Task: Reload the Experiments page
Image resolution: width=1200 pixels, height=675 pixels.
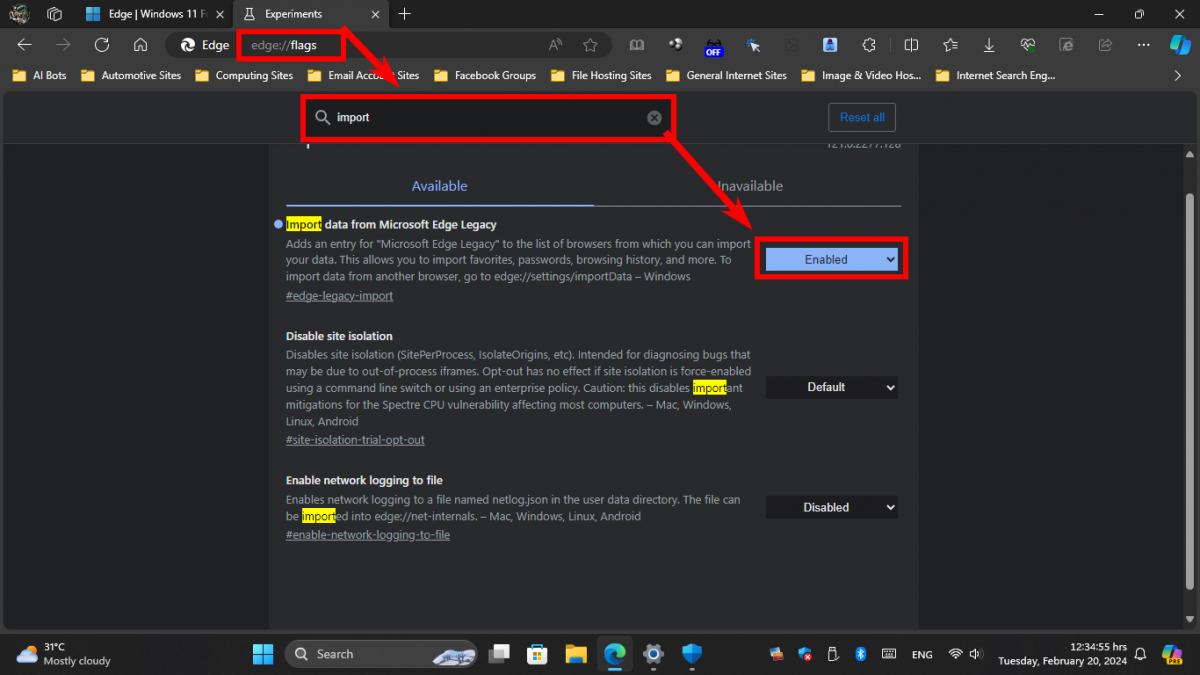Action: (101, 45)
